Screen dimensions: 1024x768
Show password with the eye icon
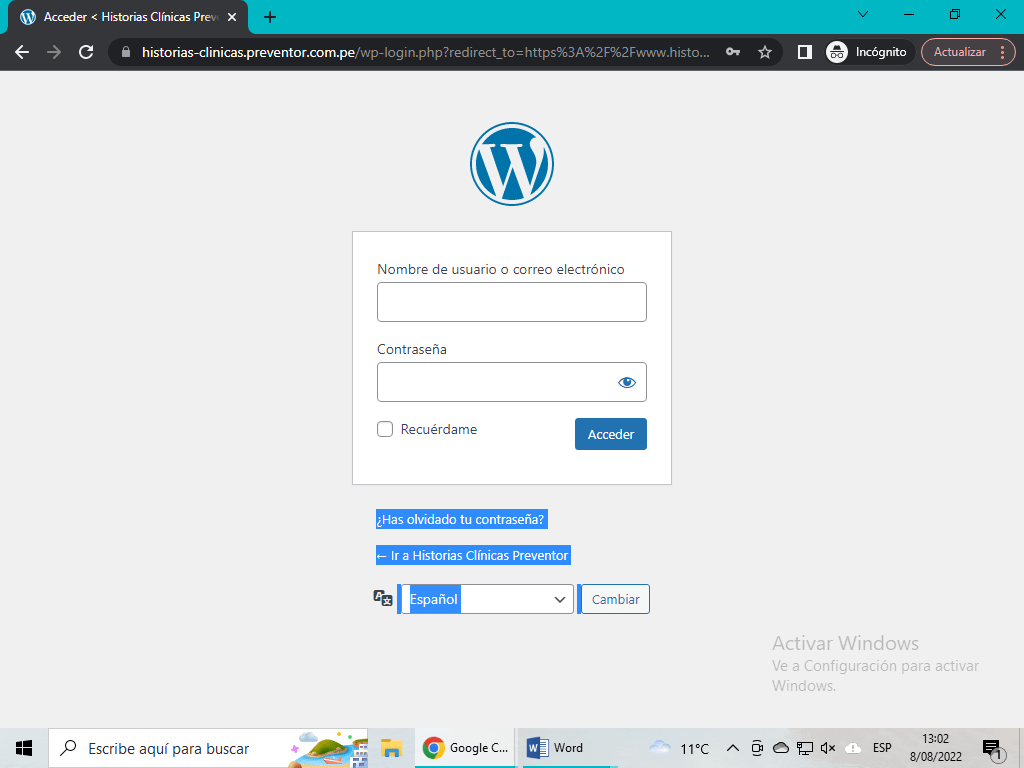pos(626,382)
